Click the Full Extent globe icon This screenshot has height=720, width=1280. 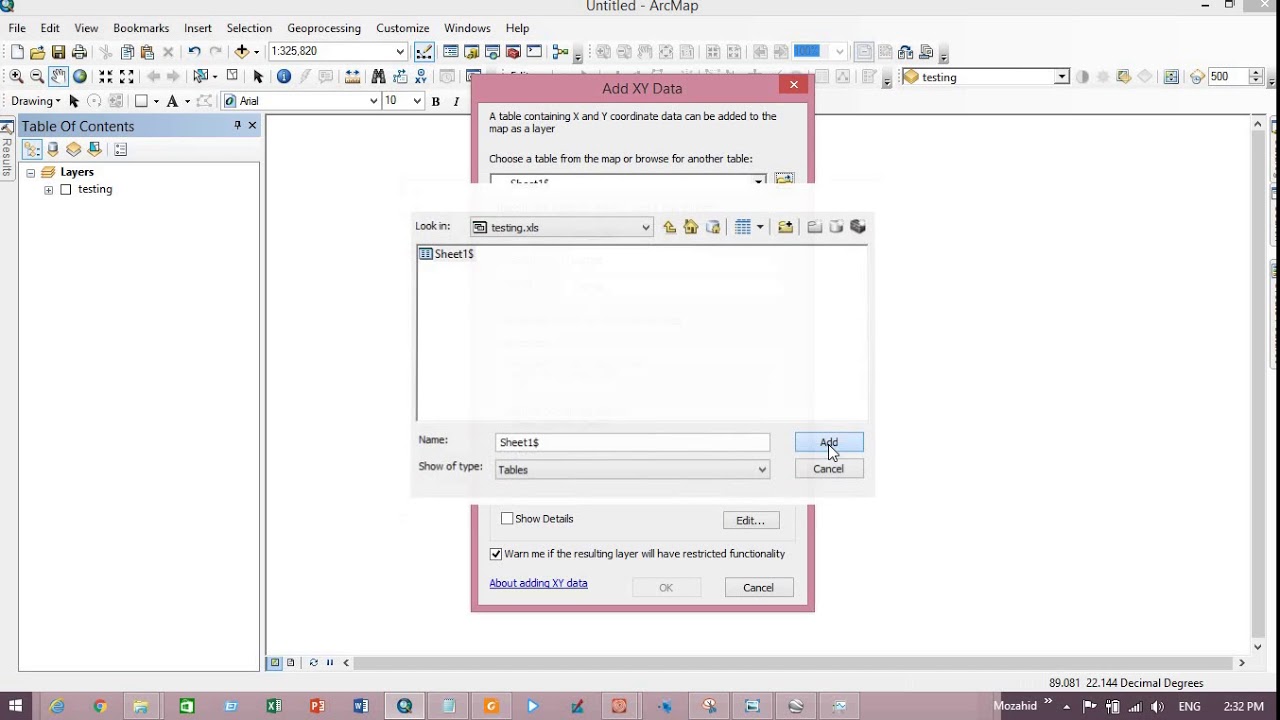80,76
